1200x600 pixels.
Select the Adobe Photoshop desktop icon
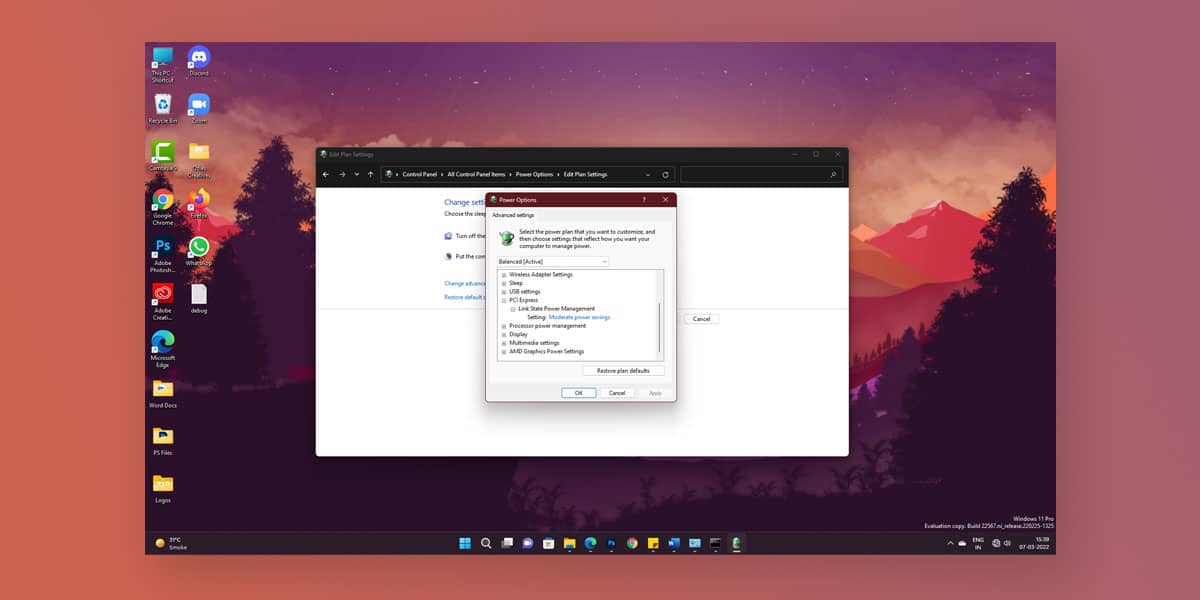pos(162,254)
